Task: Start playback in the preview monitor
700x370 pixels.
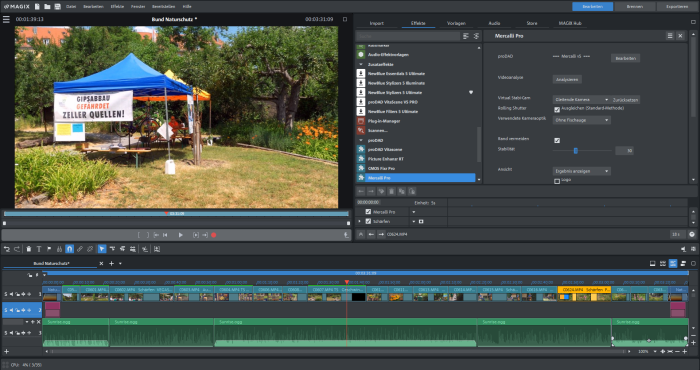Action: [x=181, y=235]
